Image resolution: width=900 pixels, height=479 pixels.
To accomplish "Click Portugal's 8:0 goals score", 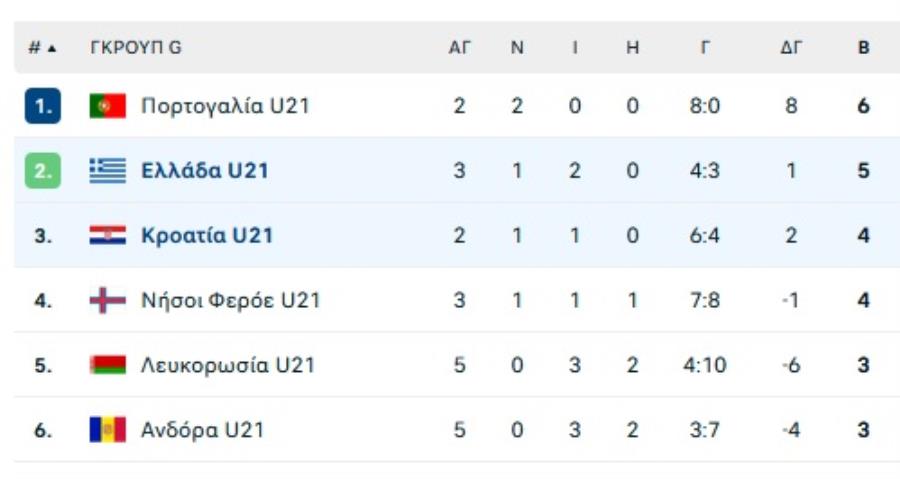I will tap(705, 106).
